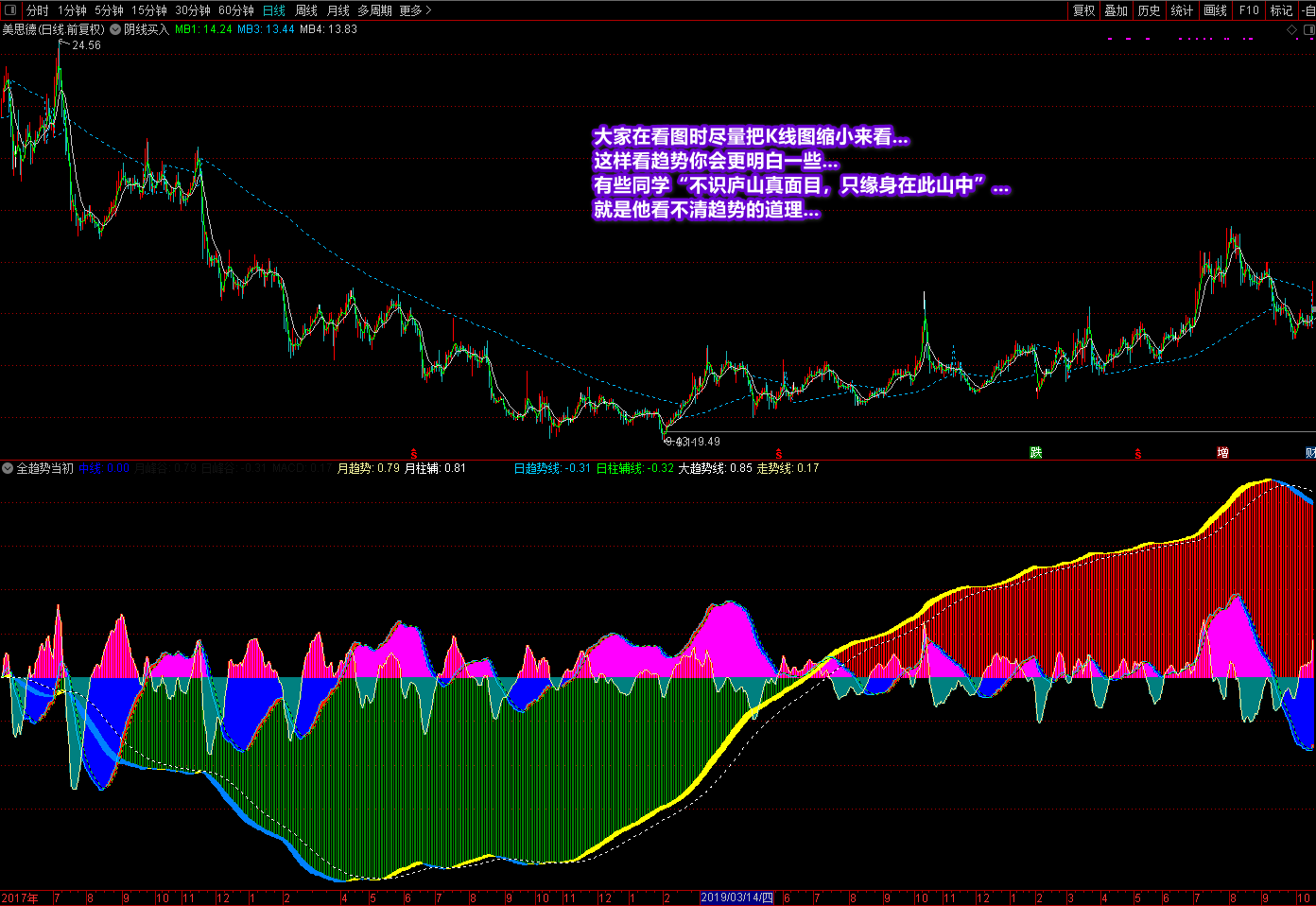Toggle the left sidebar panel icon
The width and height of the screenshot is (1316, 906).
tap(10, 10)
